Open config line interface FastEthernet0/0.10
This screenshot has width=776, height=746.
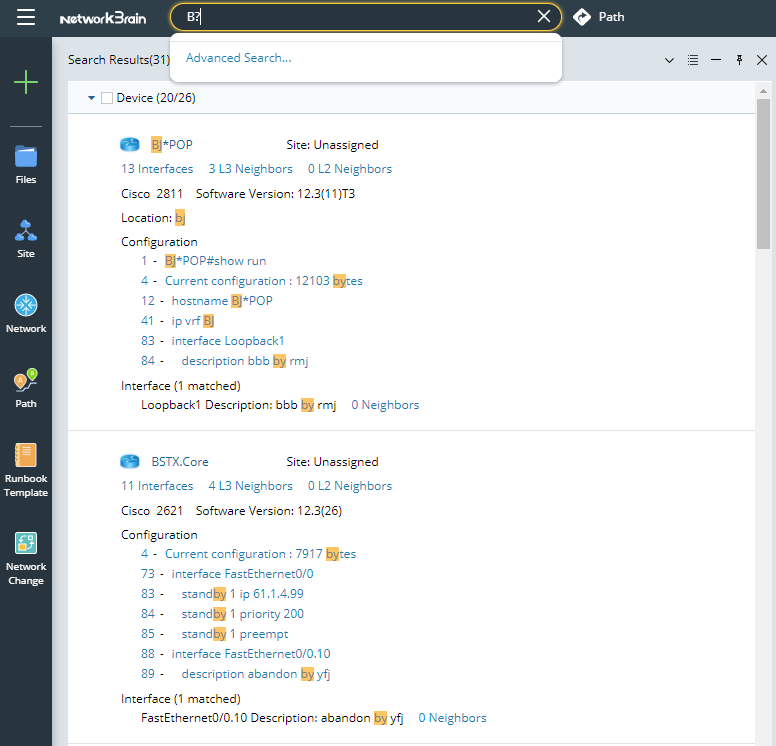[x=251, y=653]
